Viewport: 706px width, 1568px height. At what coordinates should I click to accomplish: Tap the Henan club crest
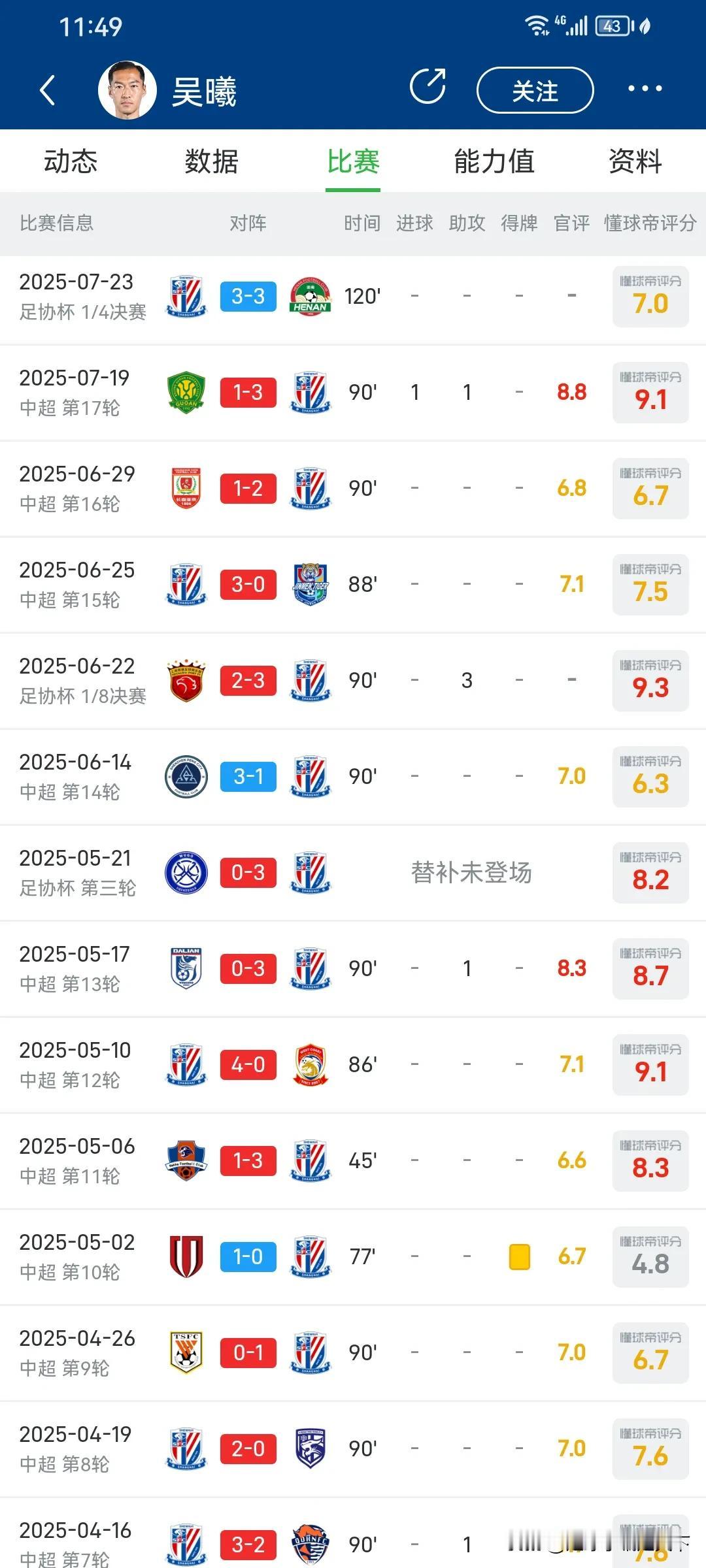310,297
